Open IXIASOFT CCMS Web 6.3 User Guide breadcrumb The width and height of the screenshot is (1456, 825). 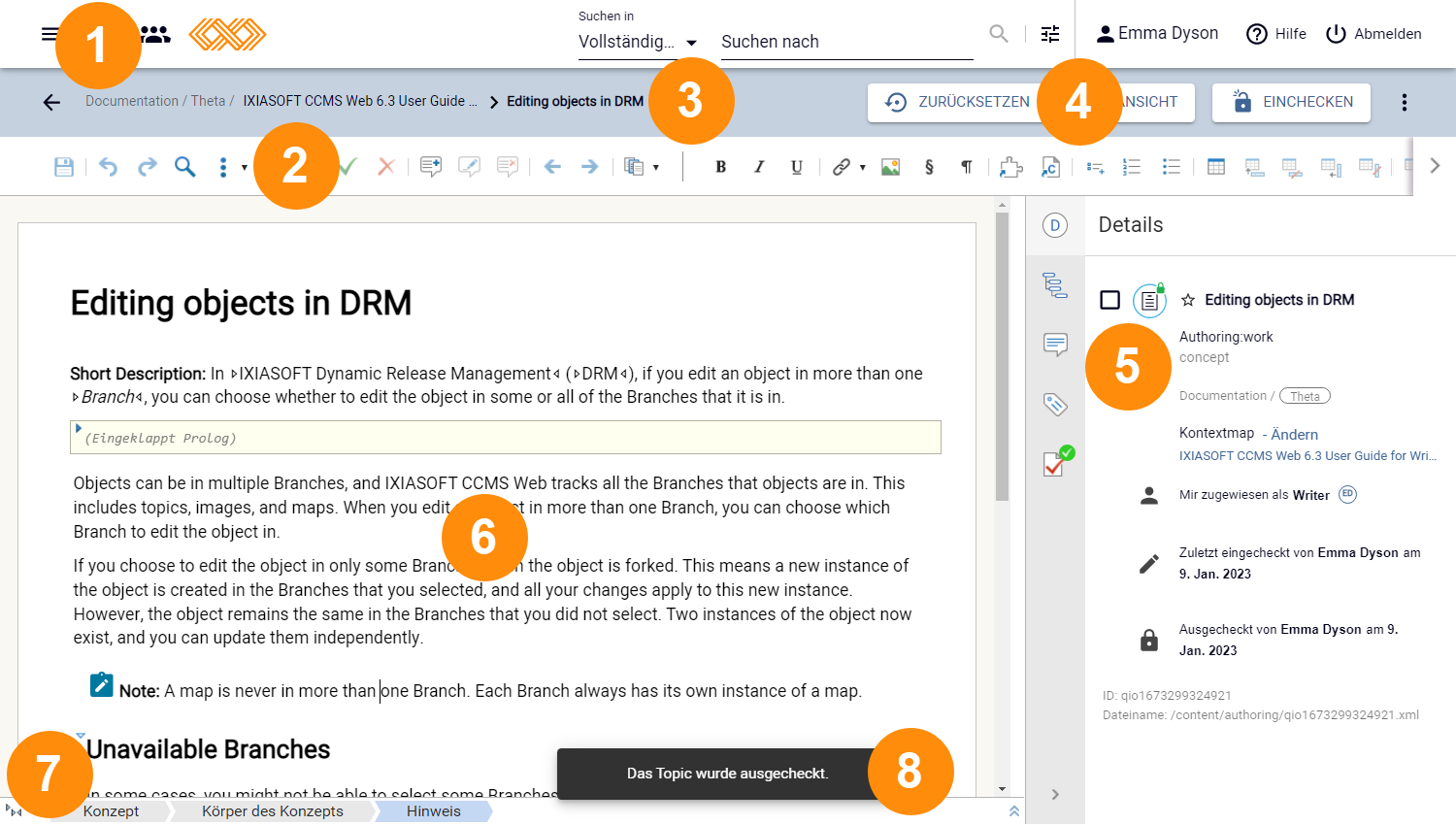click(360, 101)
